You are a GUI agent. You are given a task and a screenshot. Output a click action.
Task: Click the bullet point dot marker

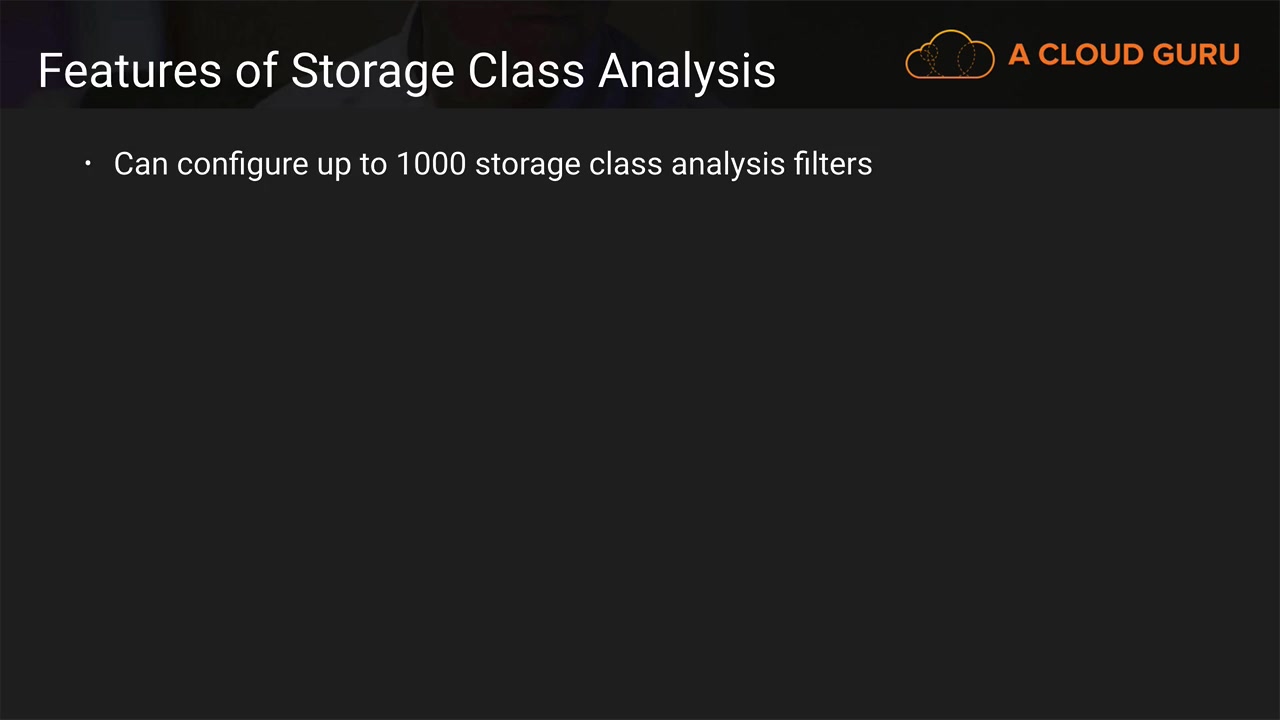click(x=88, y=163)
